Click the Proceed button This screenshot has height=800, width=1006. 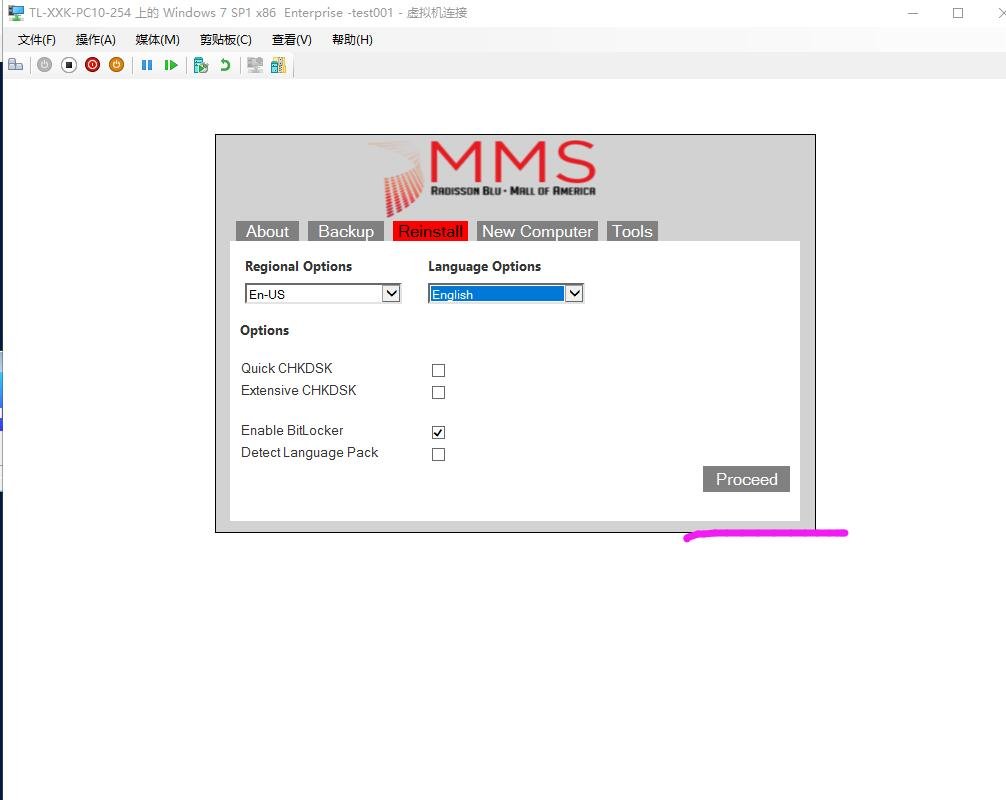click(746, 479)
